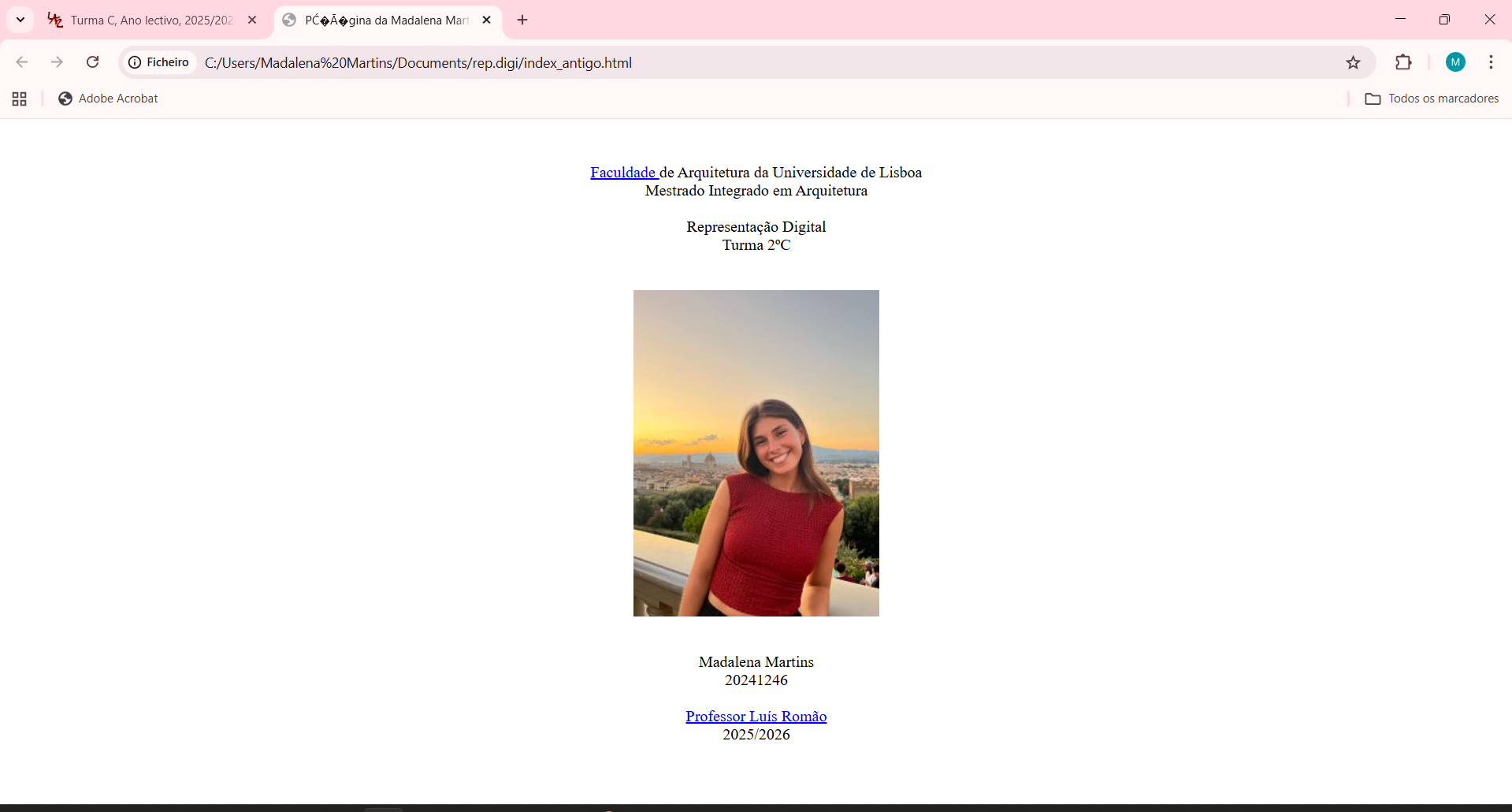
Task: Restore down the Chrome window
Action: (1444, 20)
